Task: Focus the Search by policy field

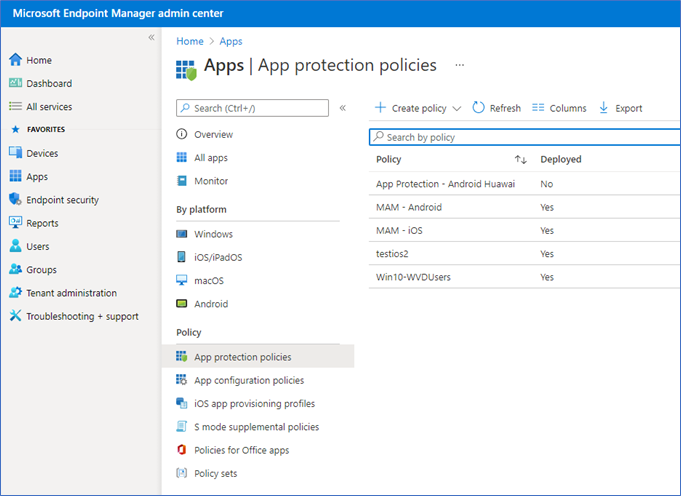Action: pyautogui.click(x=525, y=137)
